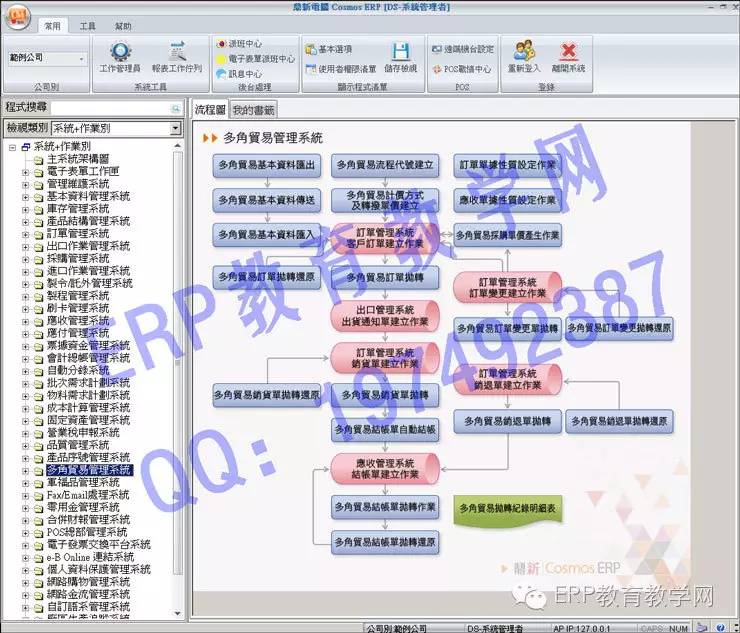
Task: Expand the 庫存管理系統 tree node
Action: 26,208
